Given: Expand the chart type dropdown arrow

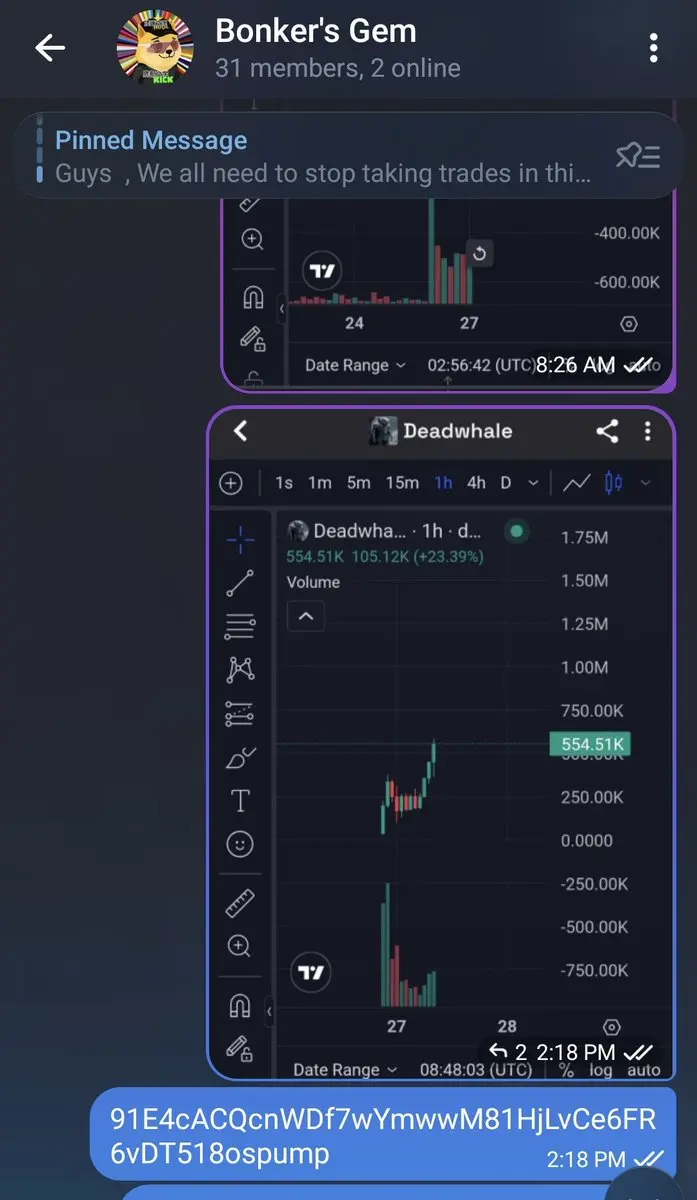Looking at the screenshot, I should pyautogui.click(x=645, y=484).
